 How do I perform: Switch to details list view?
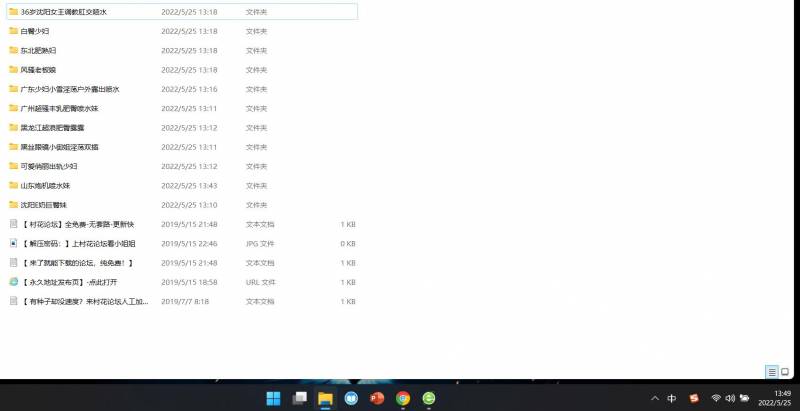click(x=772, y=371)
